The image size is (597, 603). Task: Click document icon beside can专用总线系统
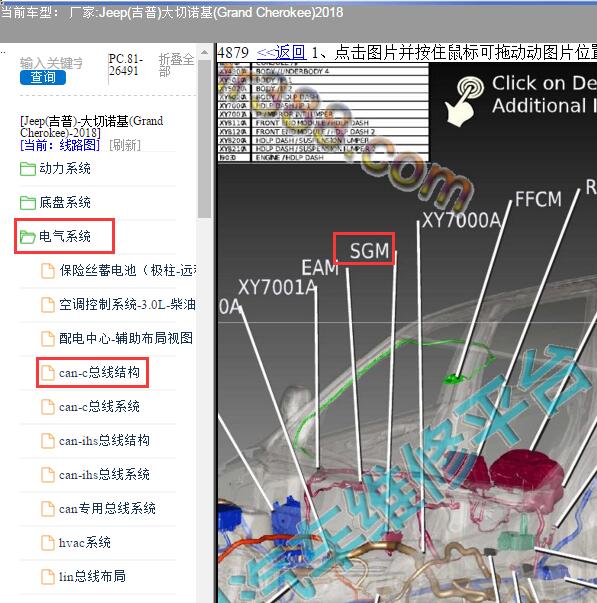coord(48,509)
